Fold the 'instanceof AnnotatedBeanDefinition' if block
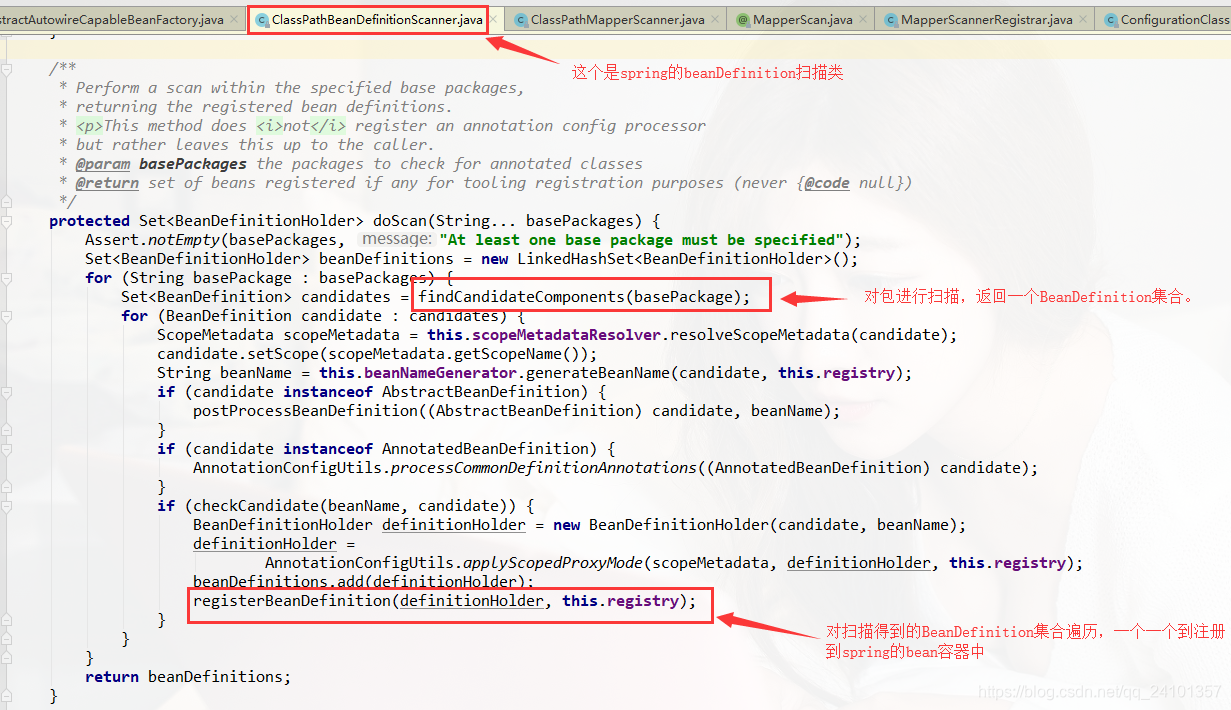This screenshot has height=710, width=1231. pos(7,449)
